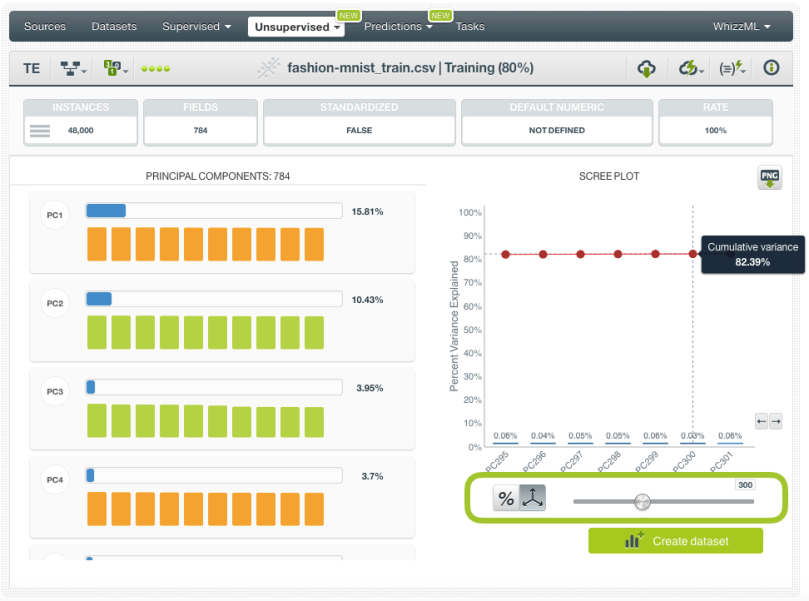Click the left arrow to scroll the scree plot
This screenshot has width=809, height=601.
(762, 422)
